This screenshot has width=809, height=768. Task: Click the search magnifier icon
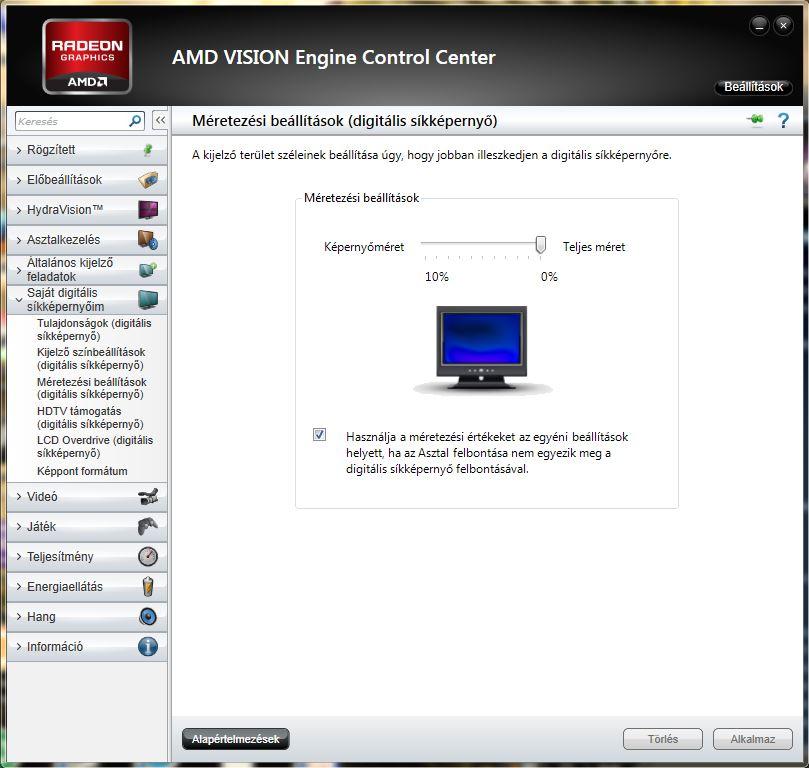coord(135,121)
